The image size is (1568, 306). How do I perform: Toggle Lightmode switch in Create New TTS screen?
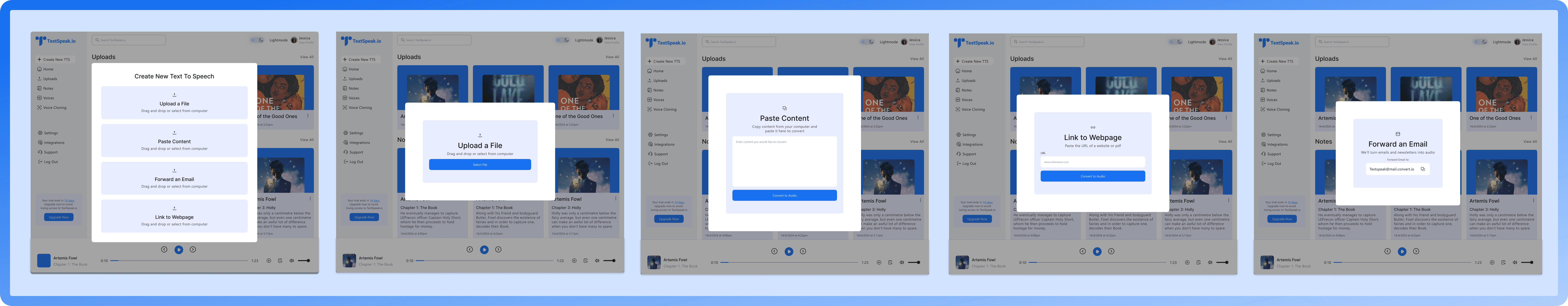tap(257, 40)
